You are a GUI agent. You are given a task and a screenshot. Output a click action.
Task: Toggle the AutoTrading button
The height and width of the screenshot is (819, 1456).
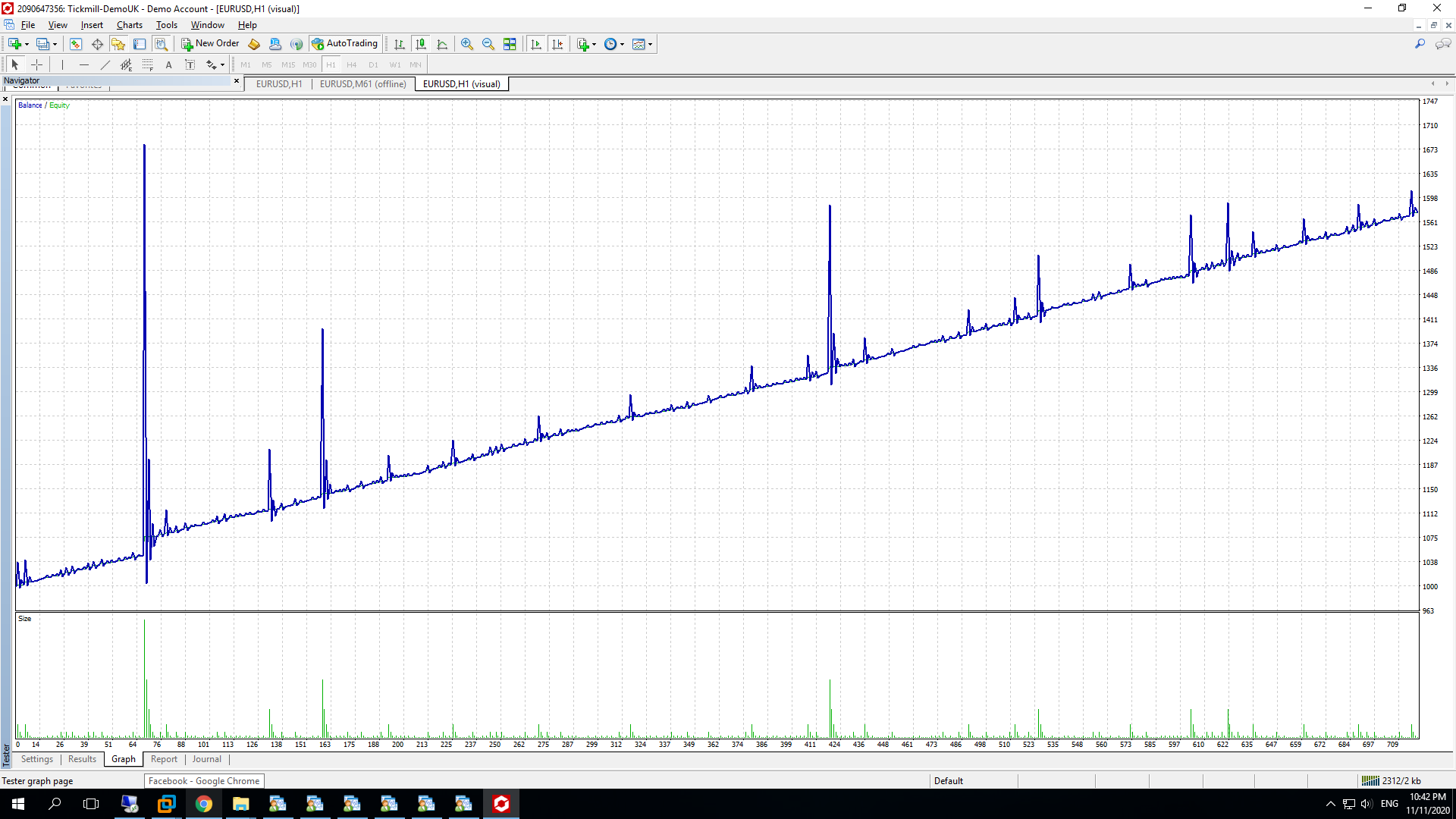point(345,44)
